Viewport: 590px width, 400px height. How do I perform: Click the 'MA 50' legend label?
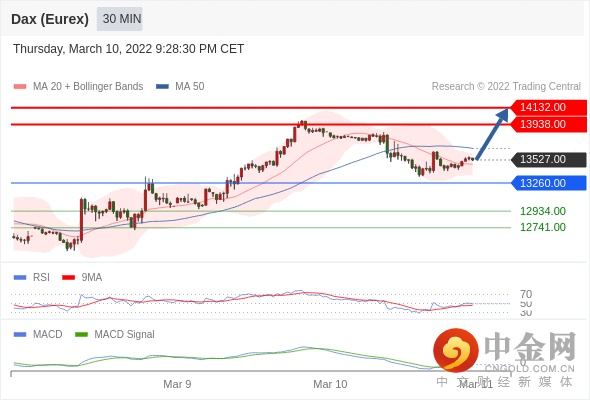[190, 87]
